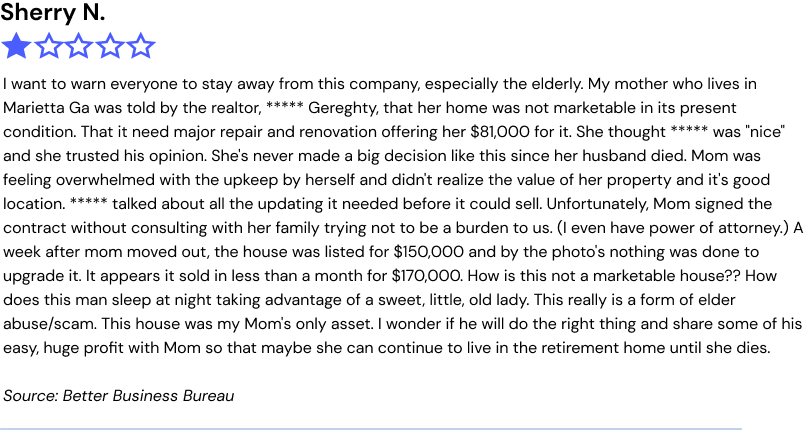Viewport: 810px width, 430px height.
Task: Select the third star in the rating
Action: point(78,46)
